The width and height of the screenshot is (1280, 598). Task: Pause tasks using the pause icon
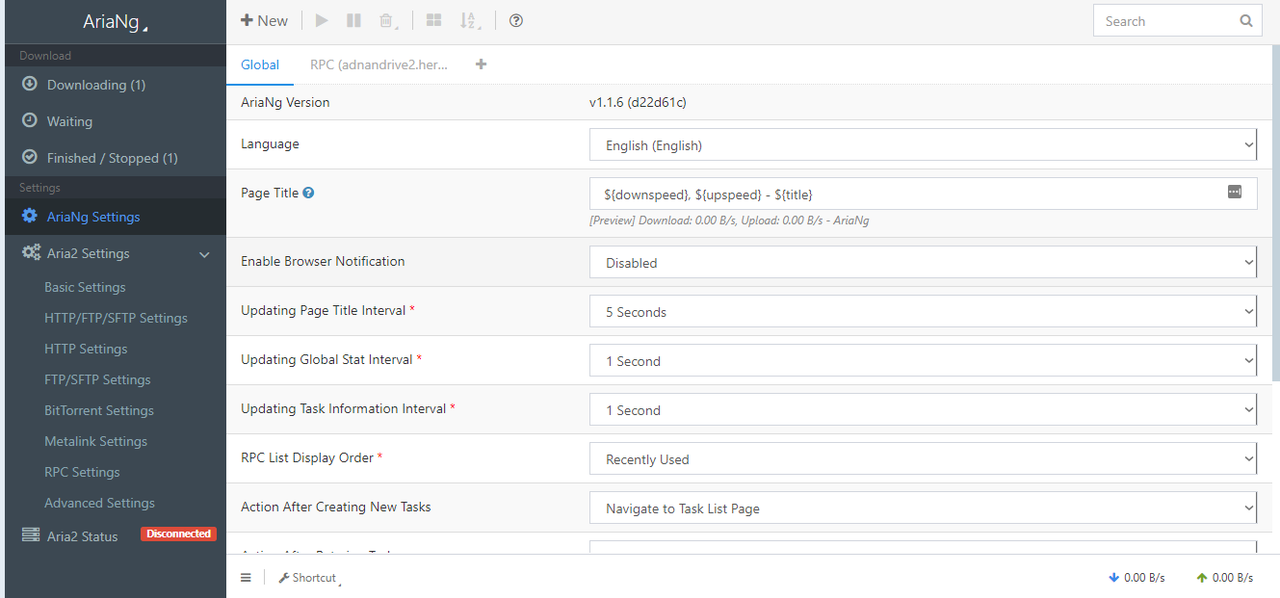[x=353, y=21]
